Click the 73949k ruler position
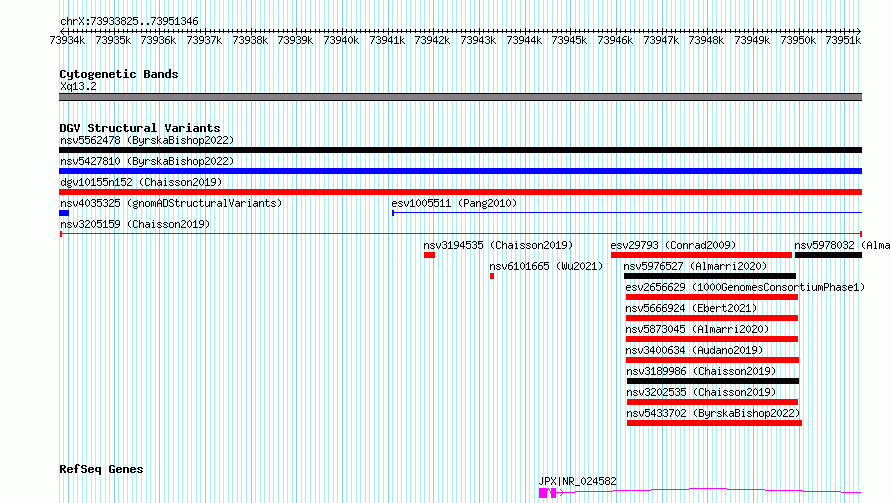This screenshot has width=890, height=503. pos(752,41)
